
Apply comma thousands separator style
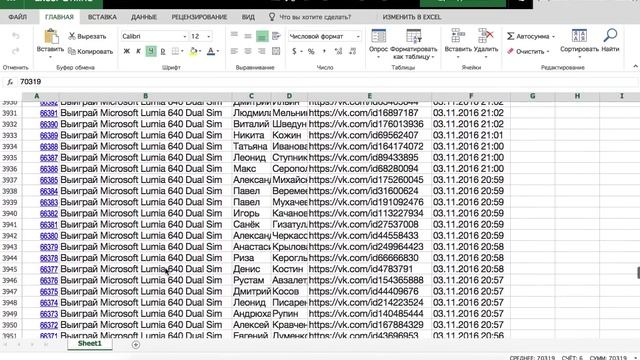[x=324, y=51]
